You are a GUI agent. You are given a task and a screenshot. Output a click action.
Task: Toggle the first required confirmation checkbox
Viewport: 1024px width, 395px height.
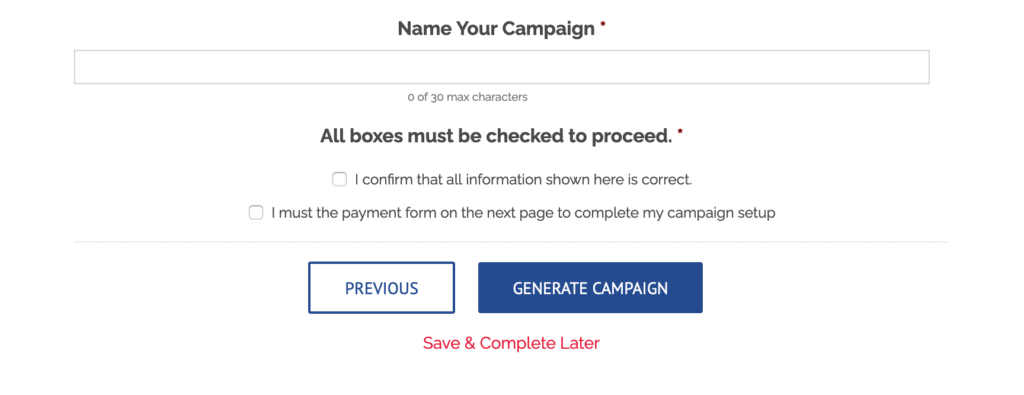point(340,179)
